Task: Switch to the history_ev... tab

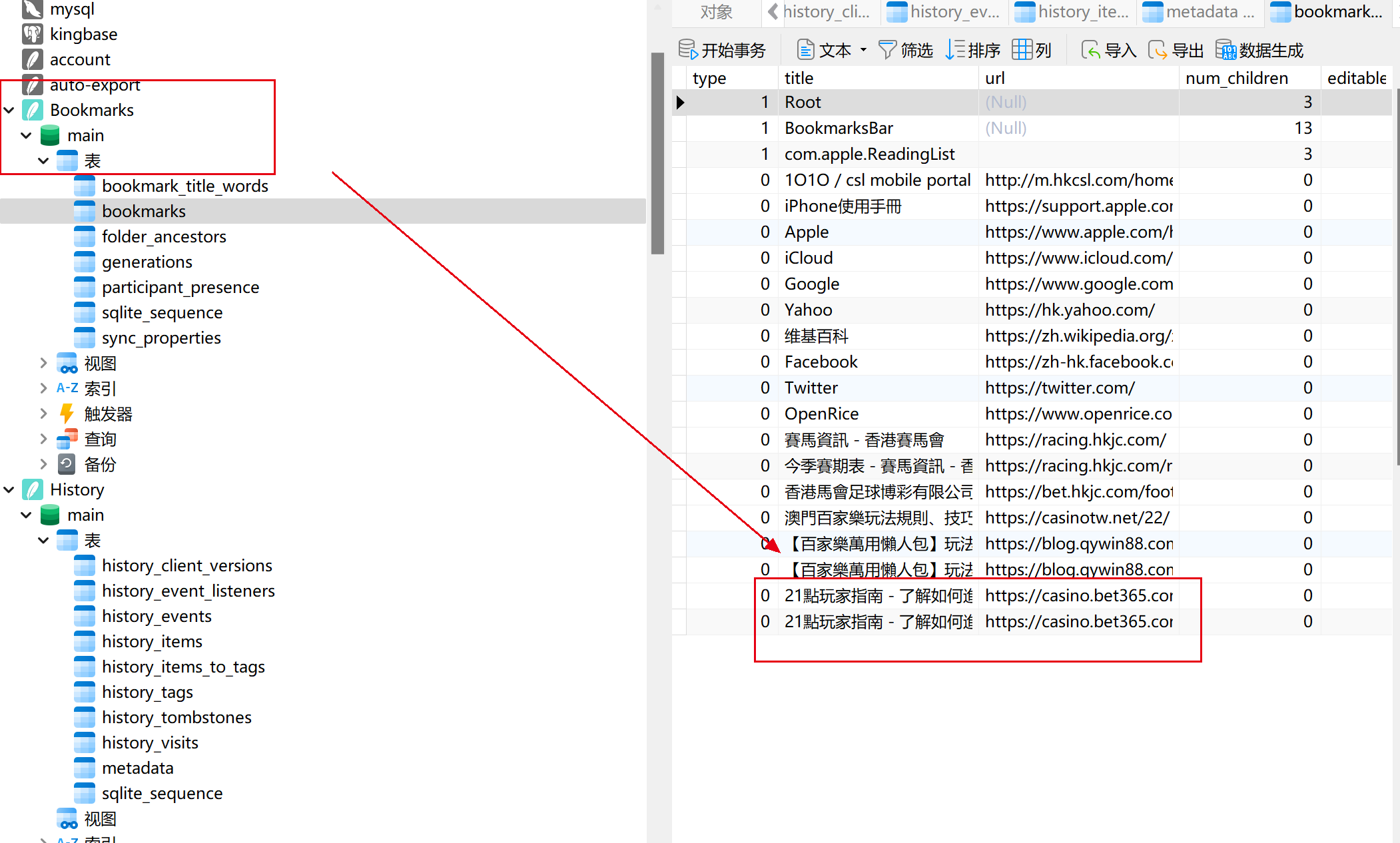Action: click(x=944, y=12)
